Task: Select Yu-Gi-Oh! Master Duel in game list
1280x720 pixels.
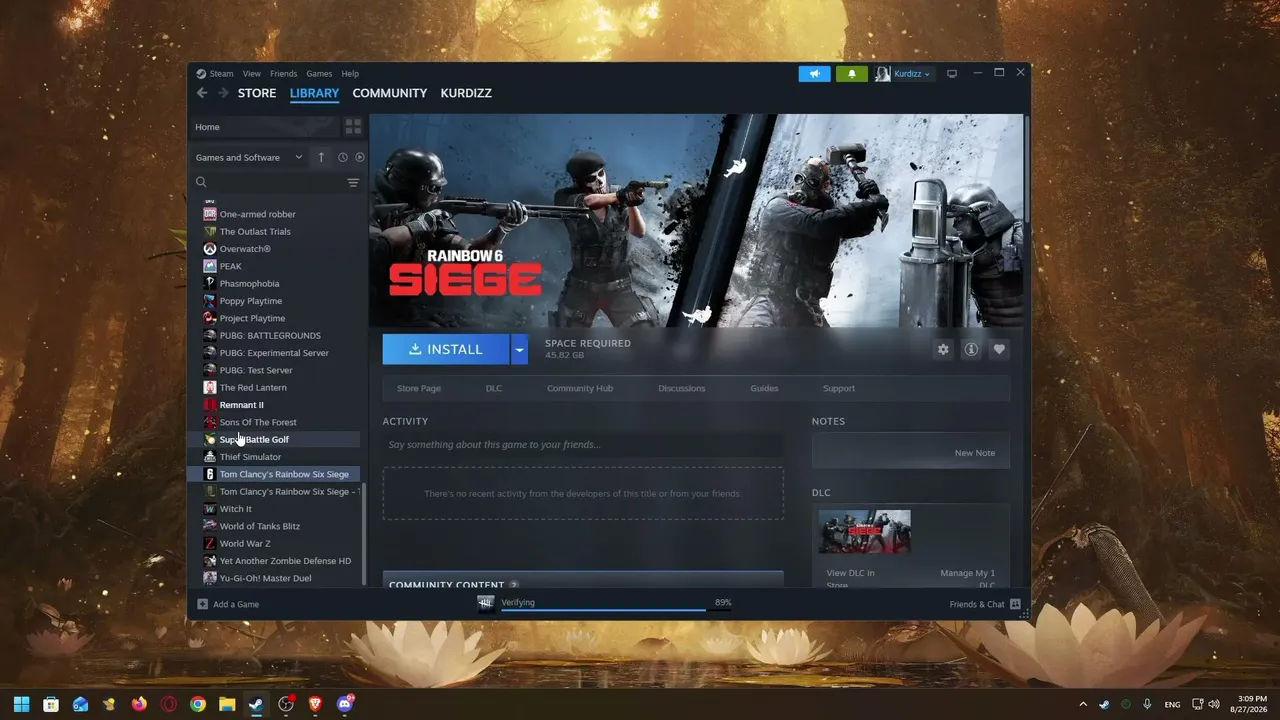Action: click(265, 578)
